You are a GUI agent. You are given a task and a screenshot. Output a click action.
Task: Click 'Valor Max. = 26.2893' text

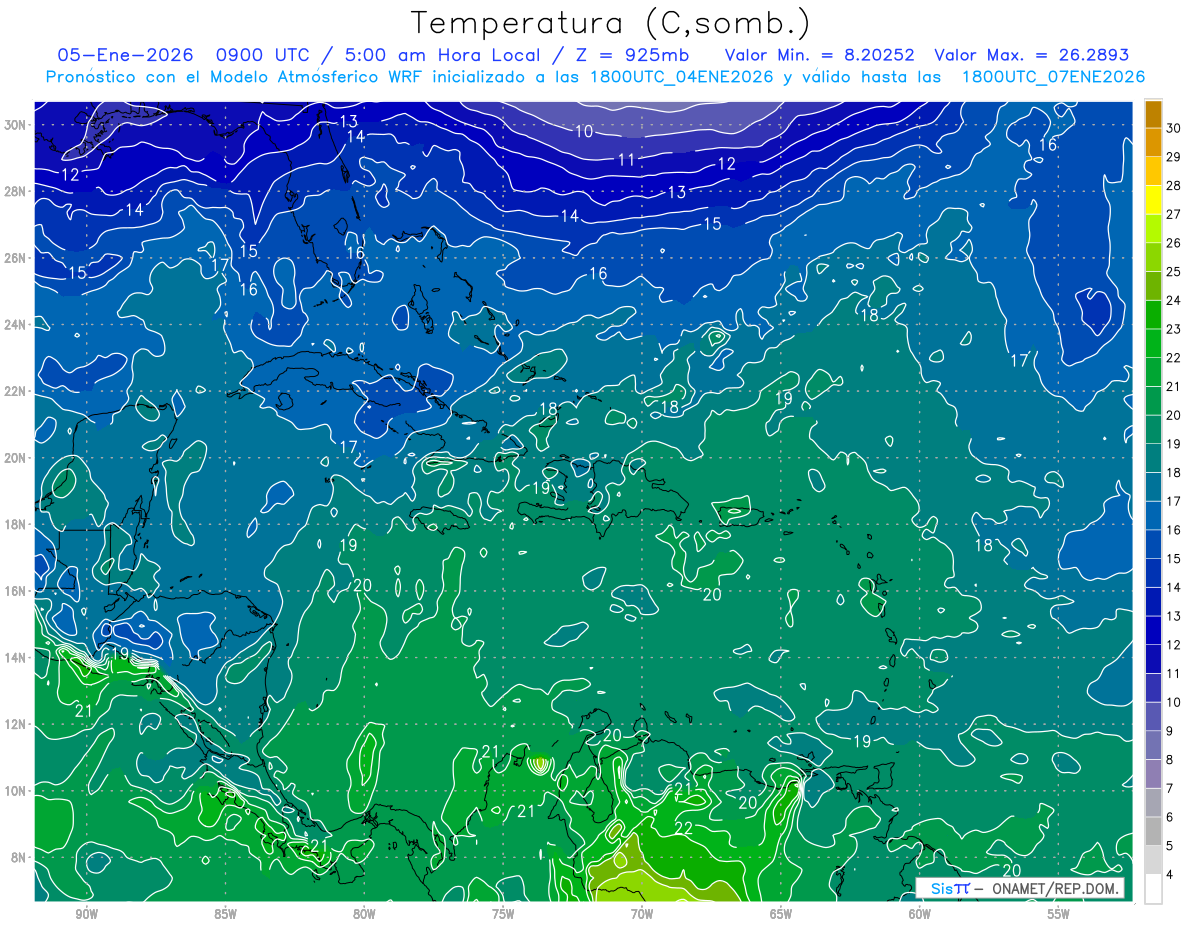1031,55
